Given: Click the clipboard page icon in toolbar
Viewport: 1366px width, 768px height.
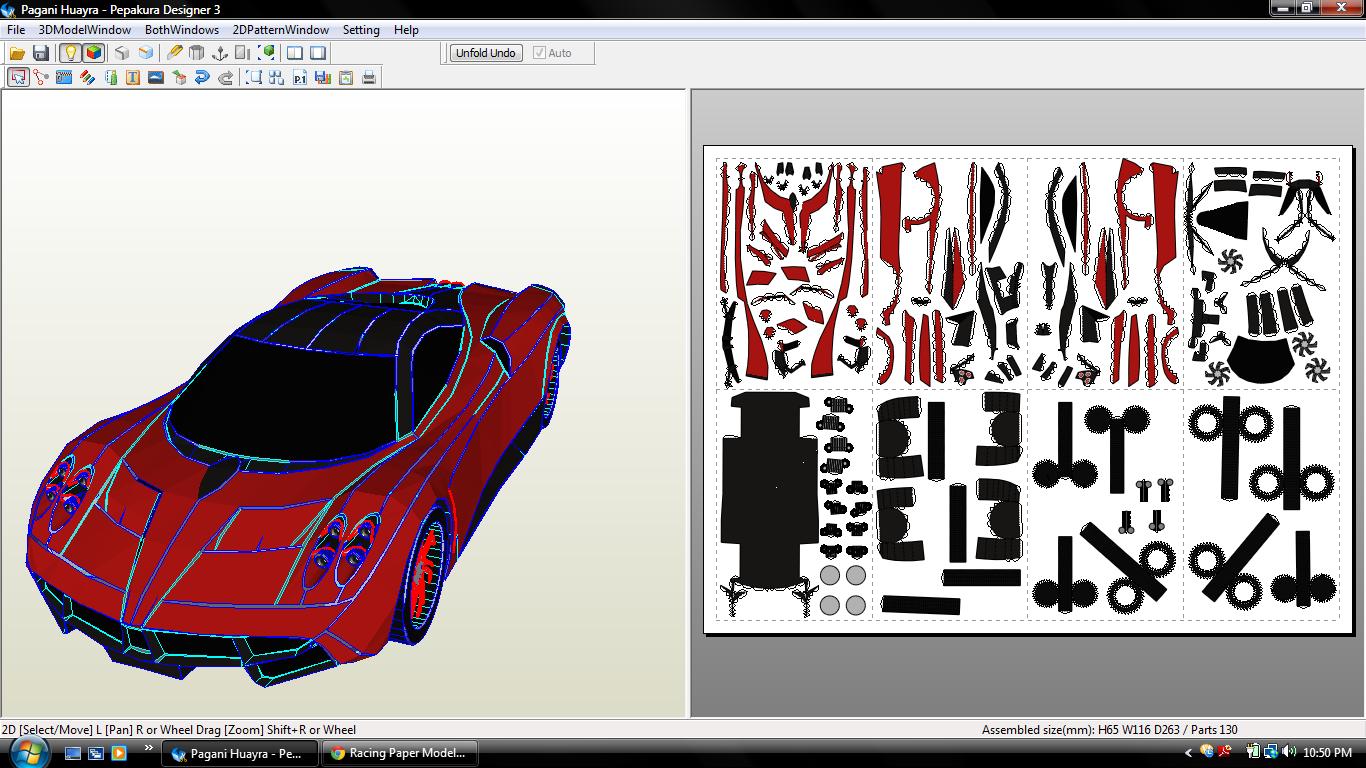Looking at the screenshot, I should pos(346,77).
